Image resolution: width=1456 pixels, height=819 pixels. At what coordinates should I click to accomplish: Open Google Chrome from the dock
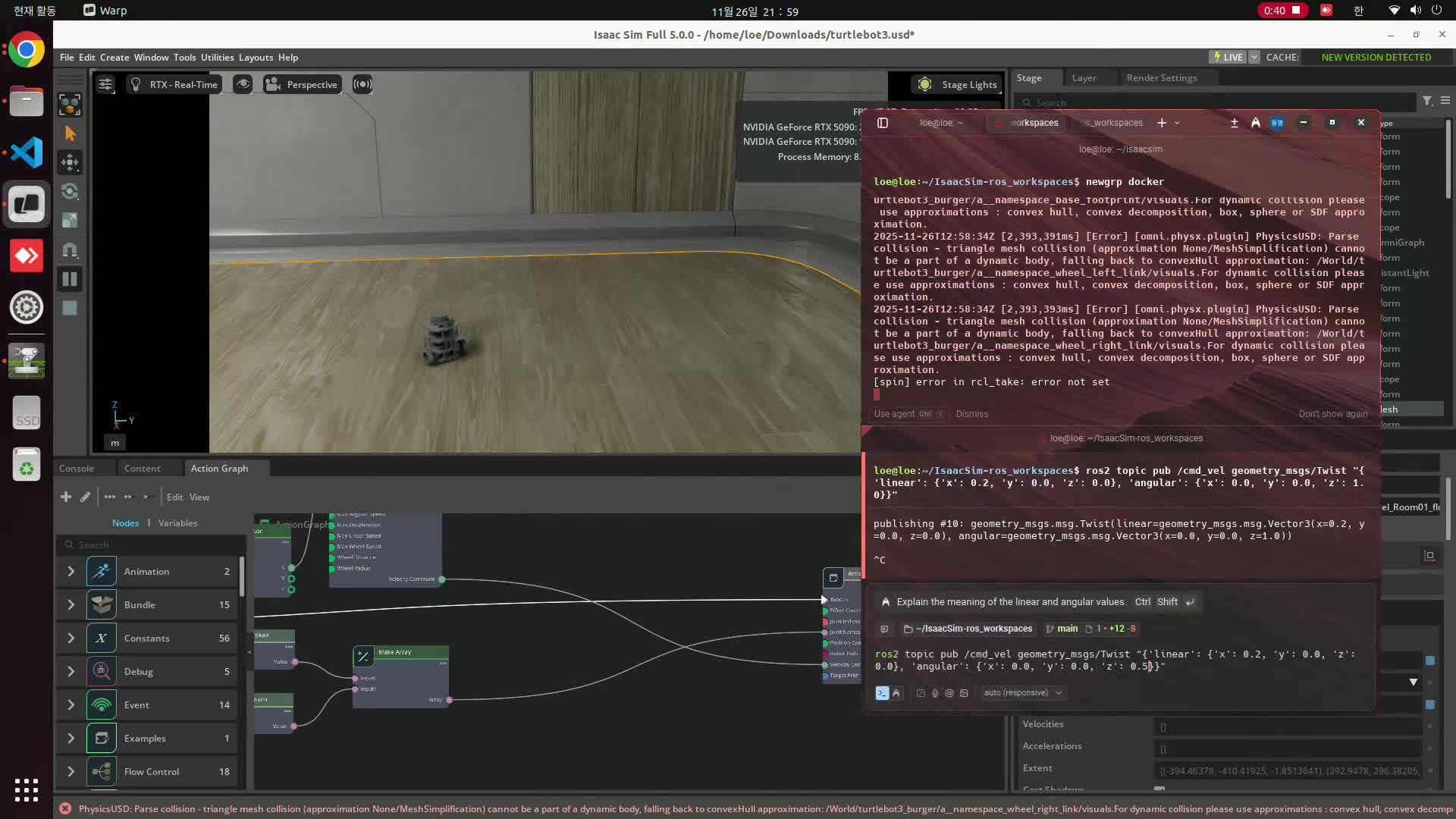27,50
